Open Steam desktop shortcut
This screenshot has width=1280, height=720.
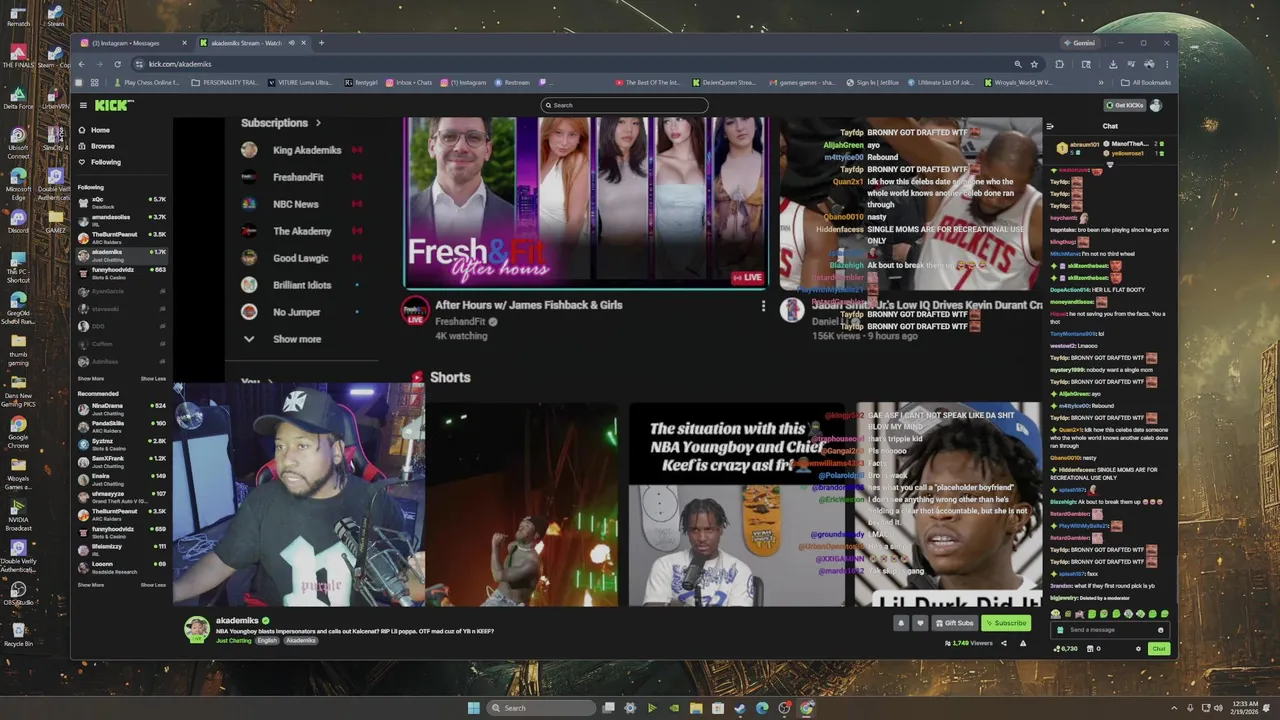pos(56,14)
